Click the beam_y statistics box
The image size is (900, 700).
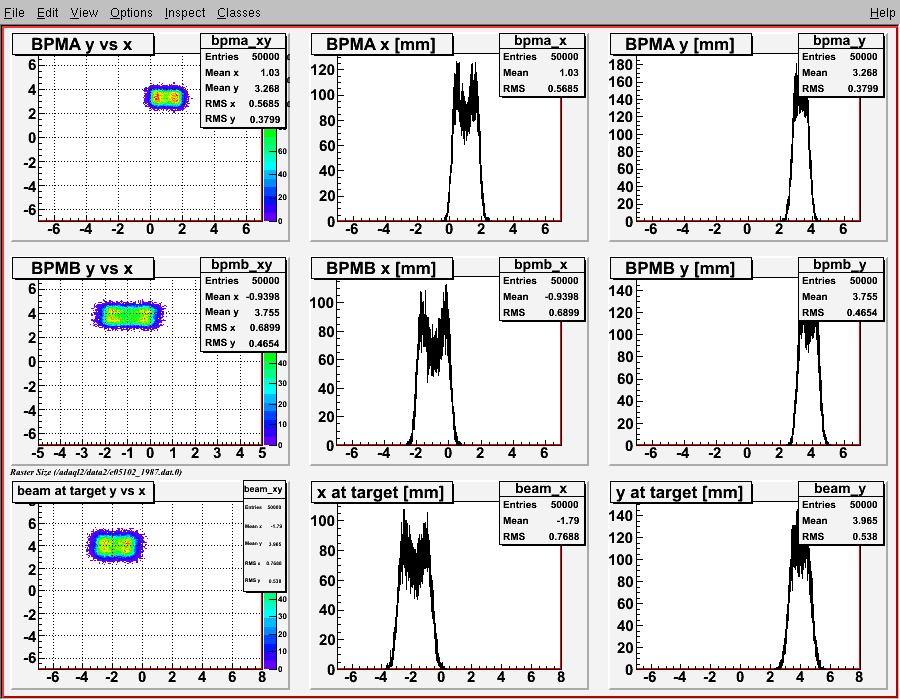tap(841, 512)
